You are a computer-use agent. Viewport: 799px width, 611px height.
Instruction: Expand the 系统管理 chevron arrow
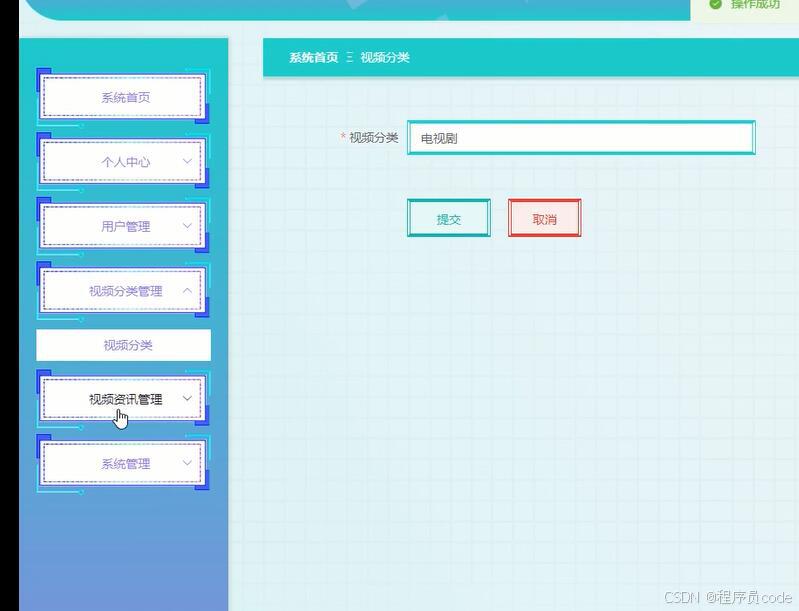pyautogui.click(x=187, y=463)
